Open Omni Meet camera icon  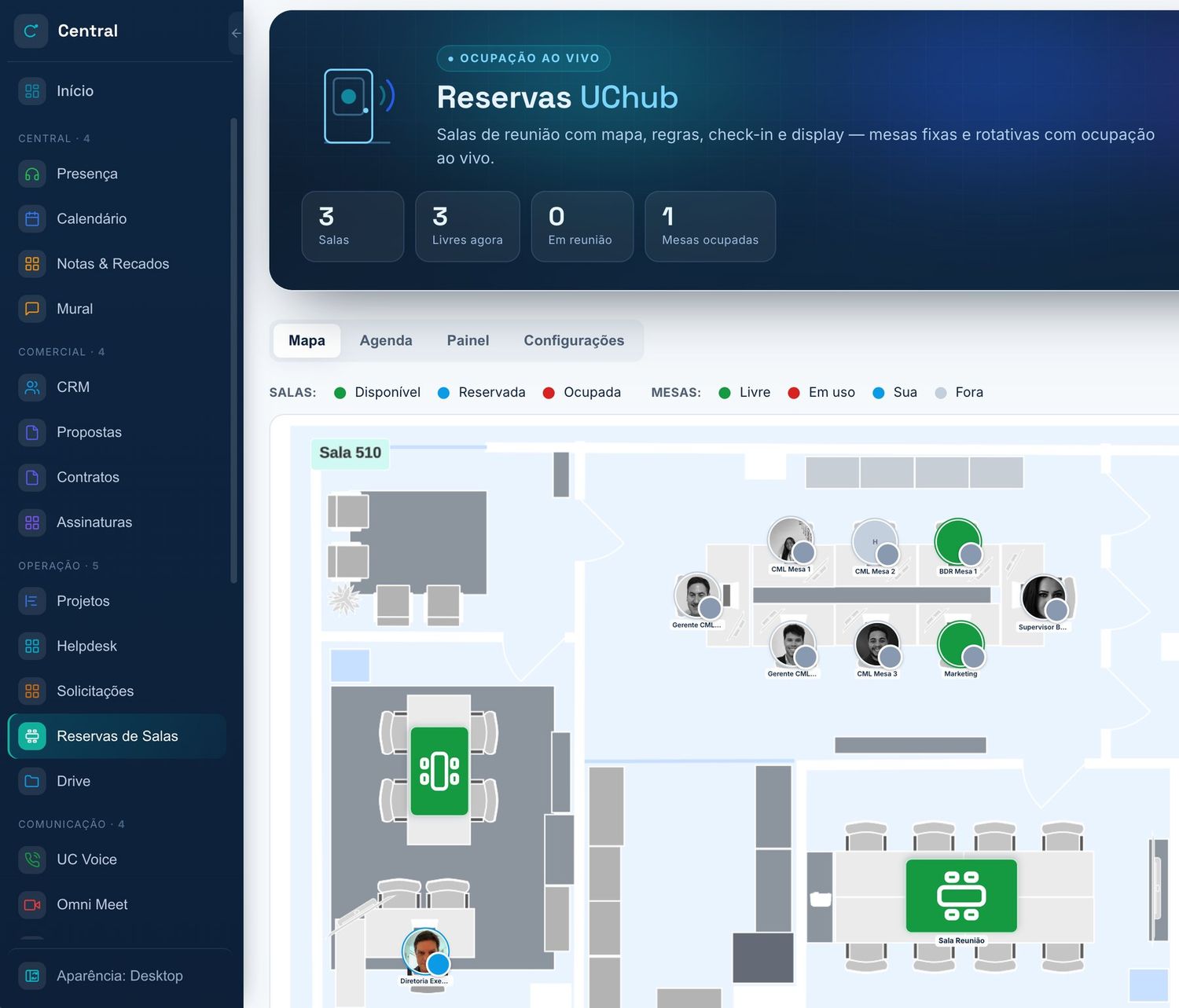click(x=32, y=904)
